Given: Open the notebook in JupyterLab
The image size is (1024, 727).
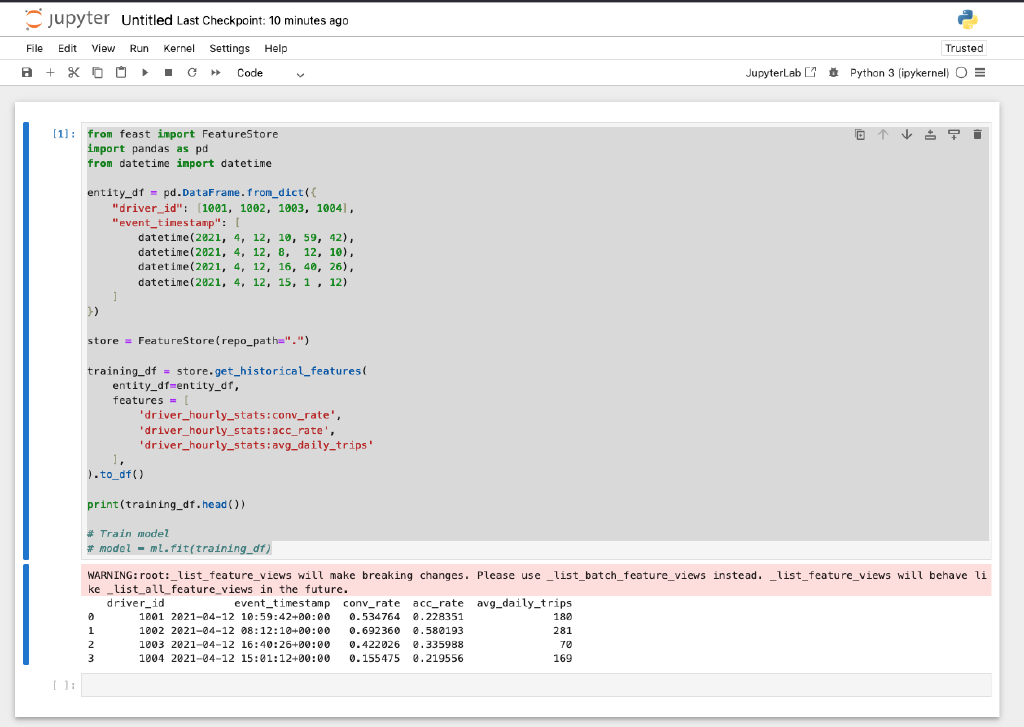Looking at the screenshot, I should pos(781,73).
